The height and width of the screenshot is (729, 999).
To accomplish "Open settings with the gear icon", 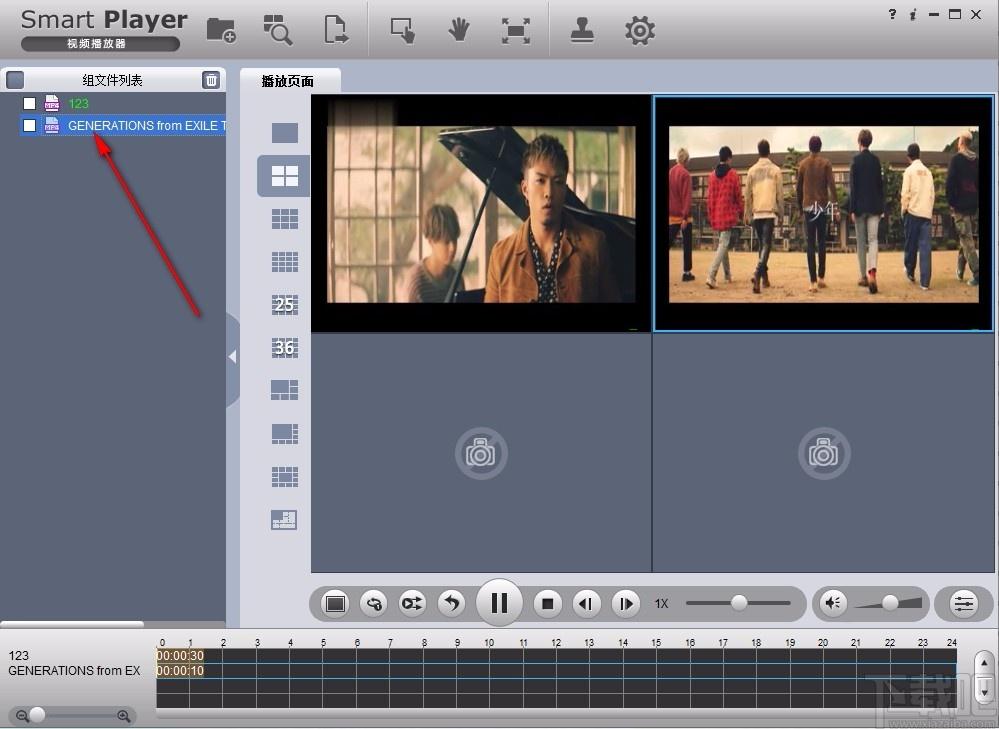I will 640,30.
